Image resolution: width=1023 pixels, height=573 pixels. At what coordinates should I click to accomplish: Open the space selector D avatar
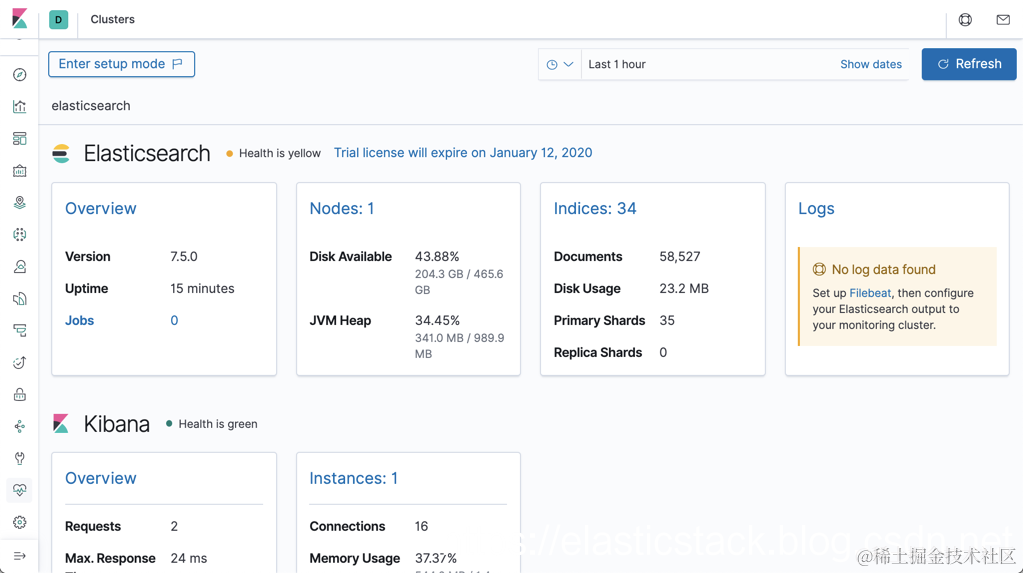(59, 20)
